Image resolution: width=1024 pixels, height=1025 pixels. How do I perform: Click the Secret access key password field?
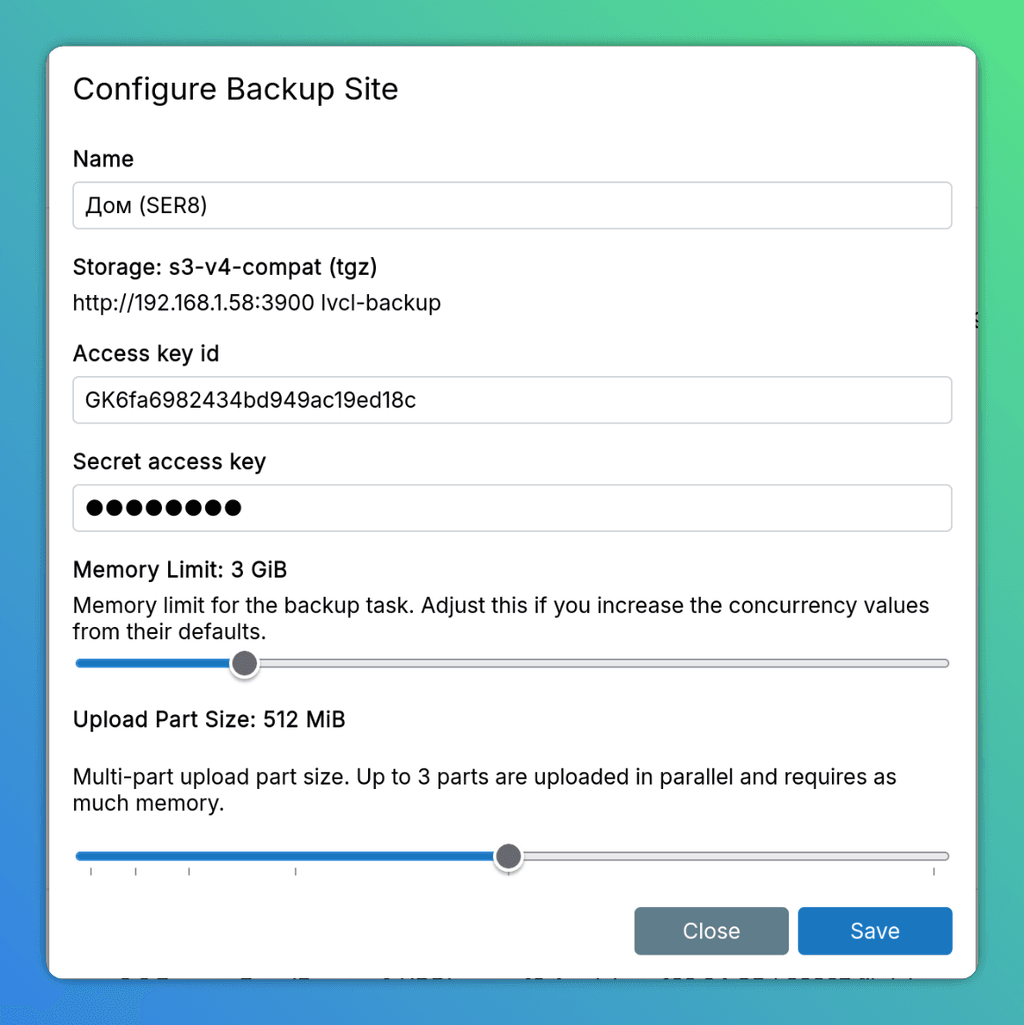(511, 508)
